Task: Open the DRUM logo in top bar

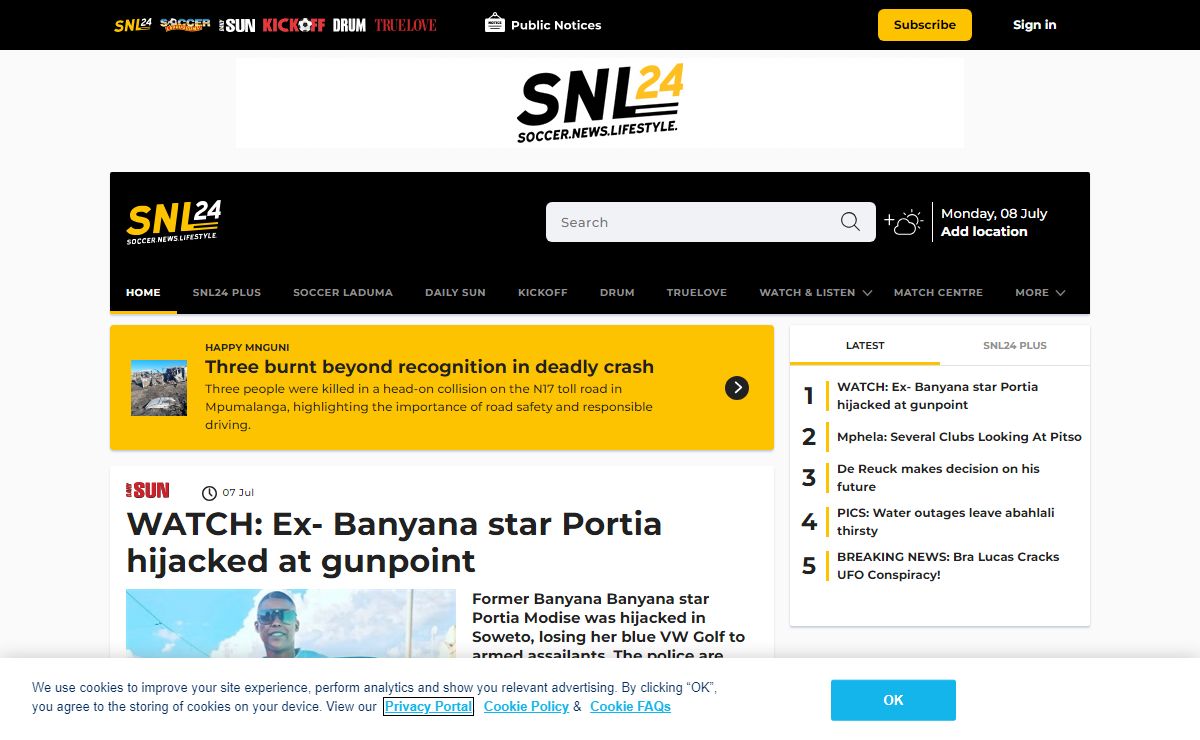Action: coord(349,25)
